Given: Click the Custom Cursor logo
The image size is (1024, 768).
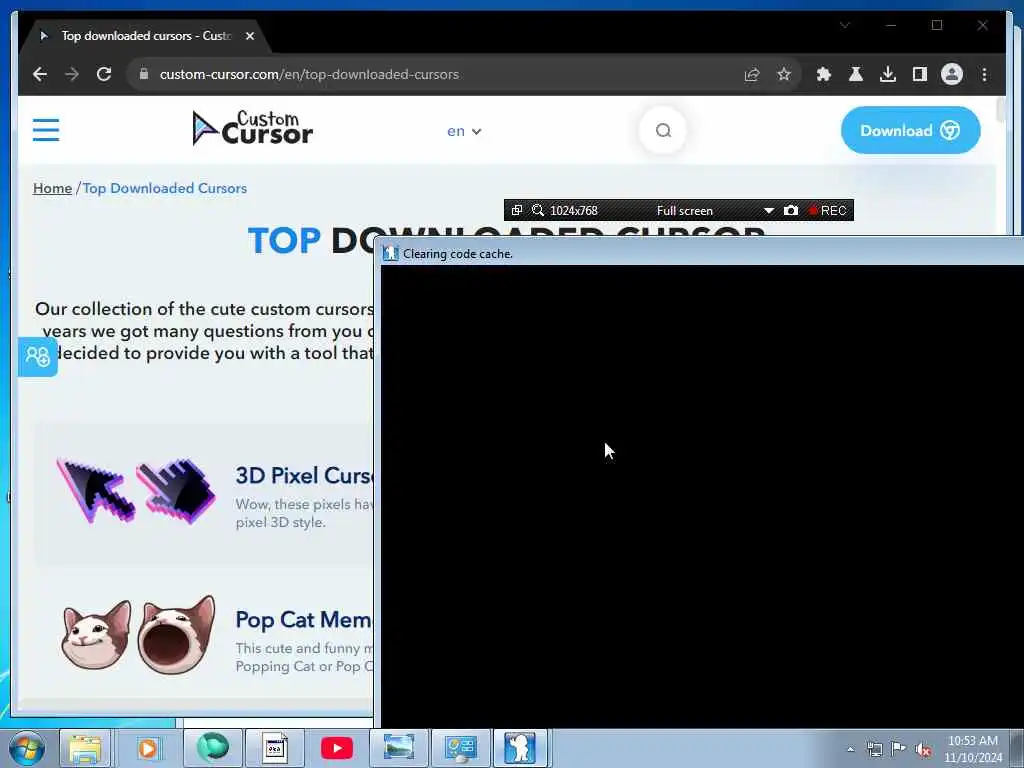Looking at the screenshot, I should click(x=253, y=128).
